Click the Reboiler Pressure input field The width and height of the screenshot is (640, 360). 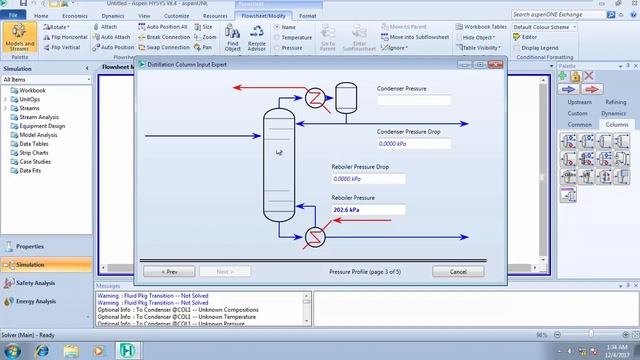click(x=368, y=209)
